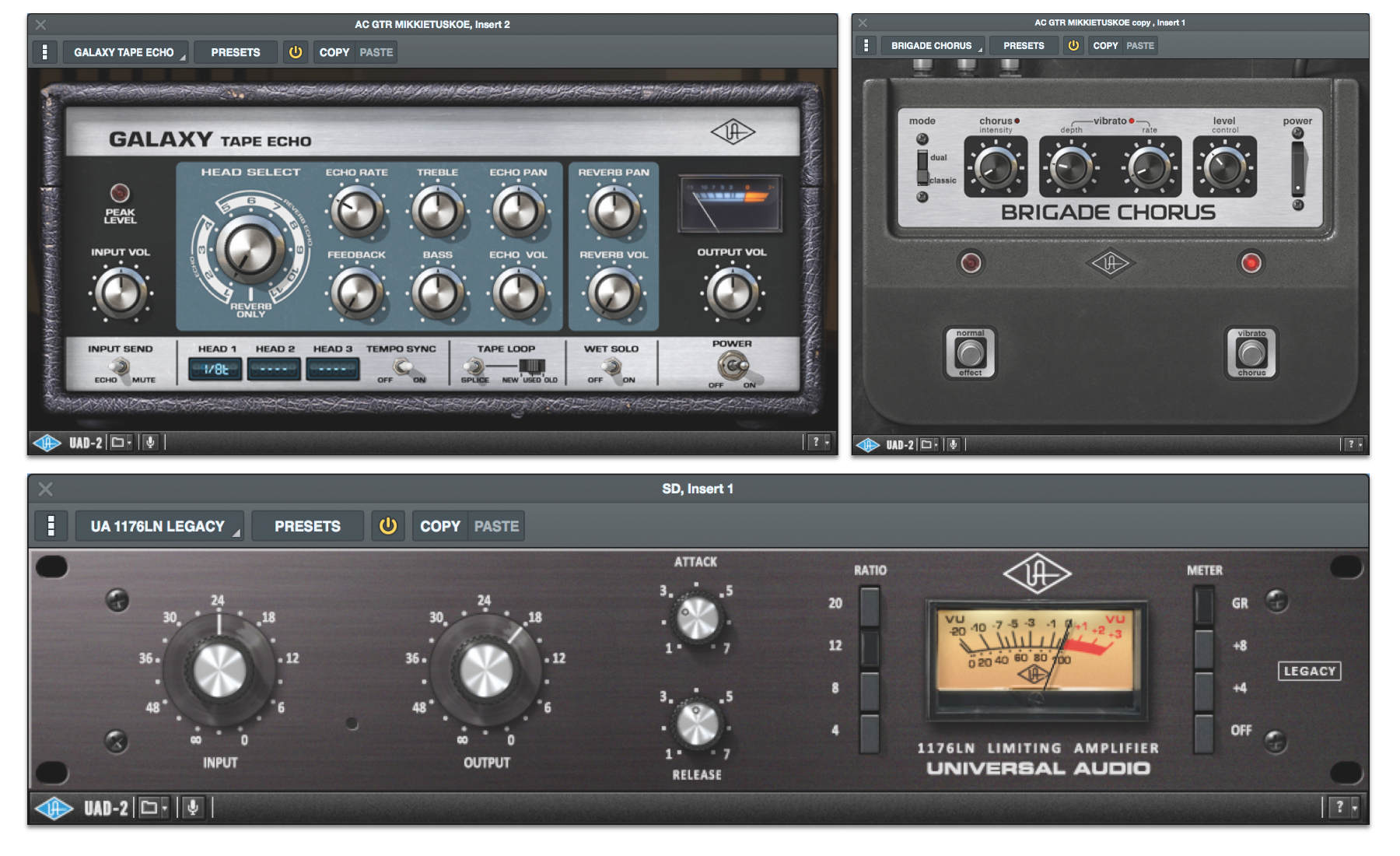This screenshot has width=1400, height=856.
Task: Click the UA diamond logo in the Galaxy Tape Echo footer
Action: 47,443
